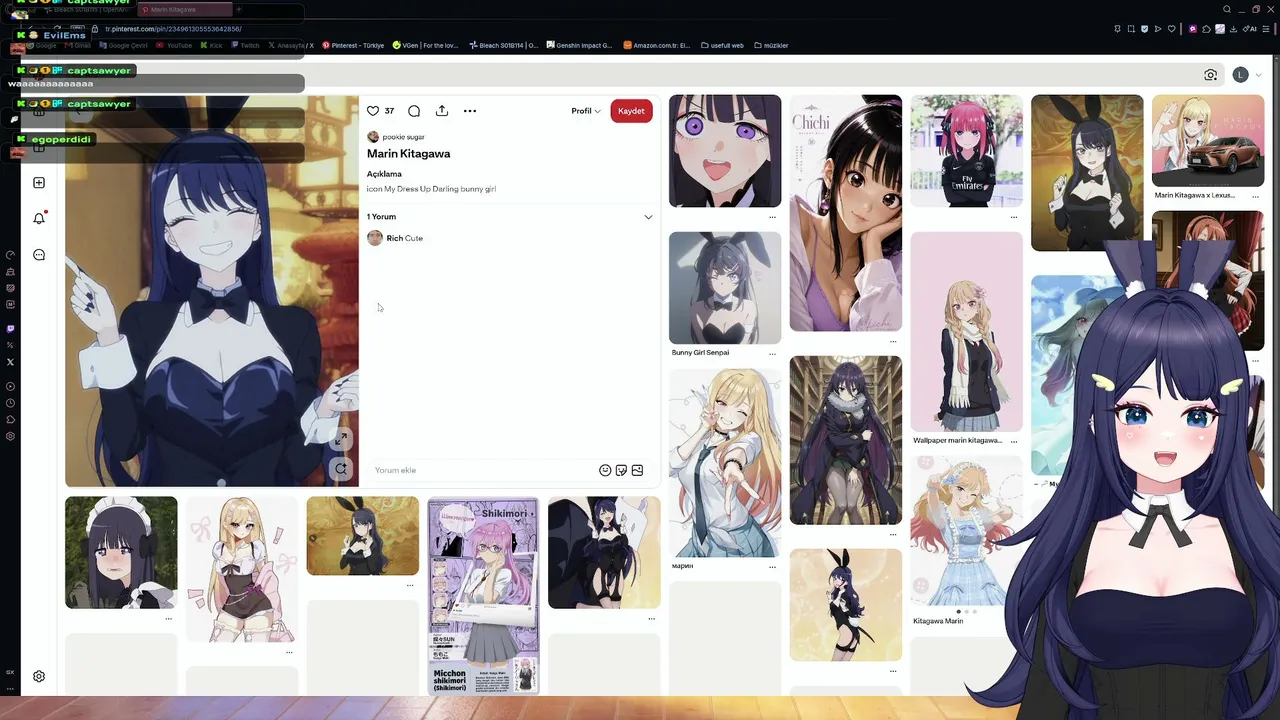The image size is (1280, 720).
Task: Click the "Marin Kitagawa" pin title
Action: click(409, 154)
